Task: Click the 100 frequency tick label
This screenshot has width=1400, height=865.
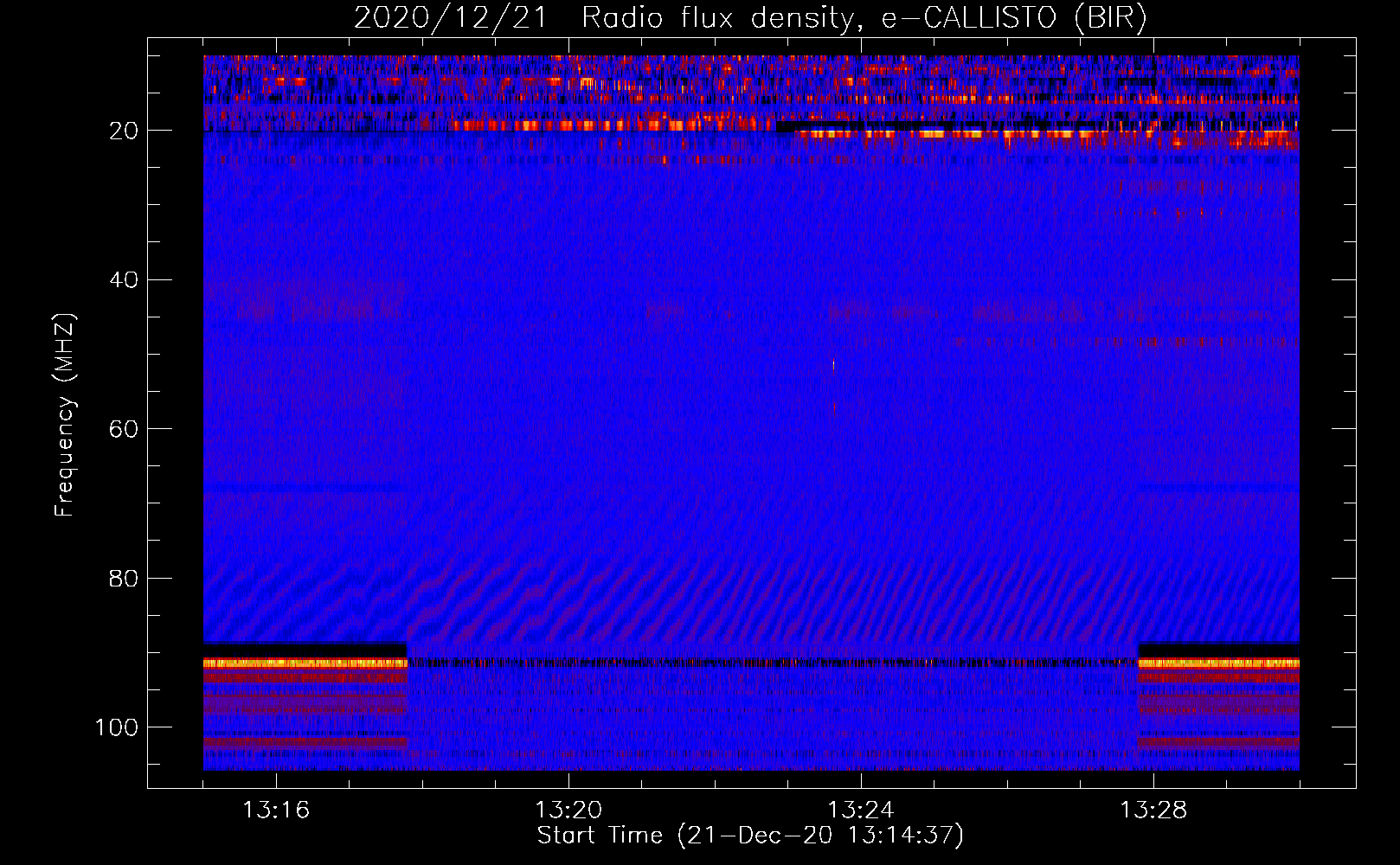Action: point(117,727)
